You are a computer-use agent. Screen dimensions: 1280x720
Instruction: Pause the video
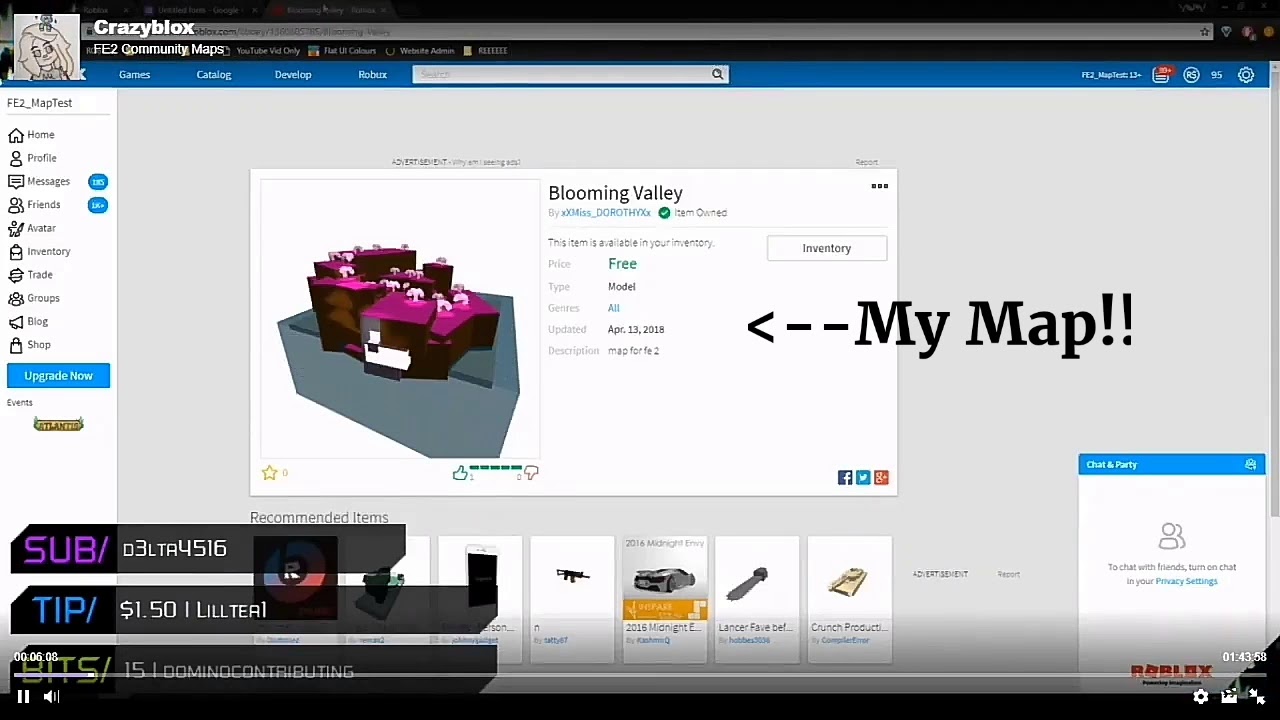tap(23, 697)
